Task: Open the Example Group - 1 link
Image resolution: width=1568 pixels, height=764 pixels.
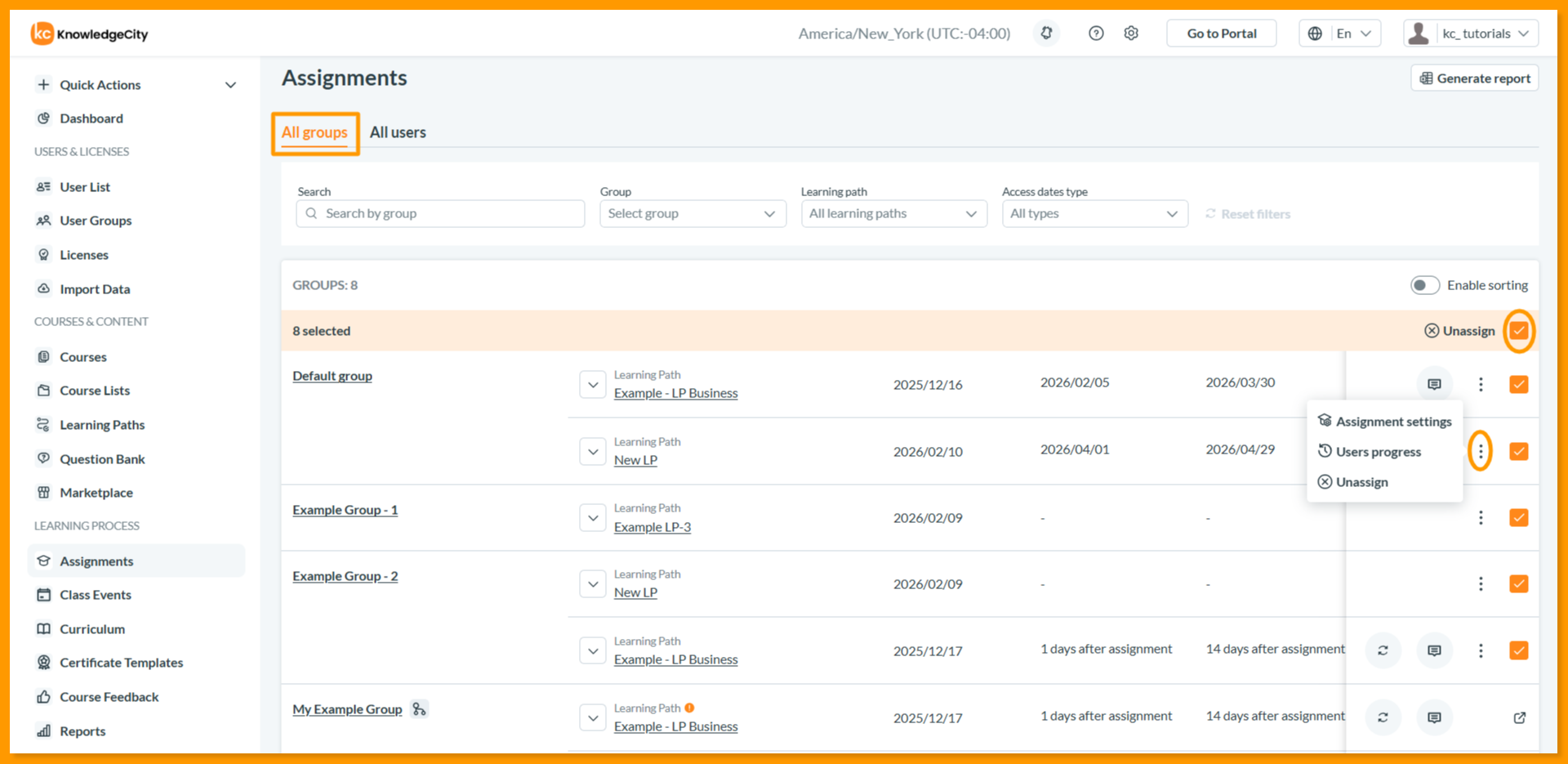Action: click(345, 510)
